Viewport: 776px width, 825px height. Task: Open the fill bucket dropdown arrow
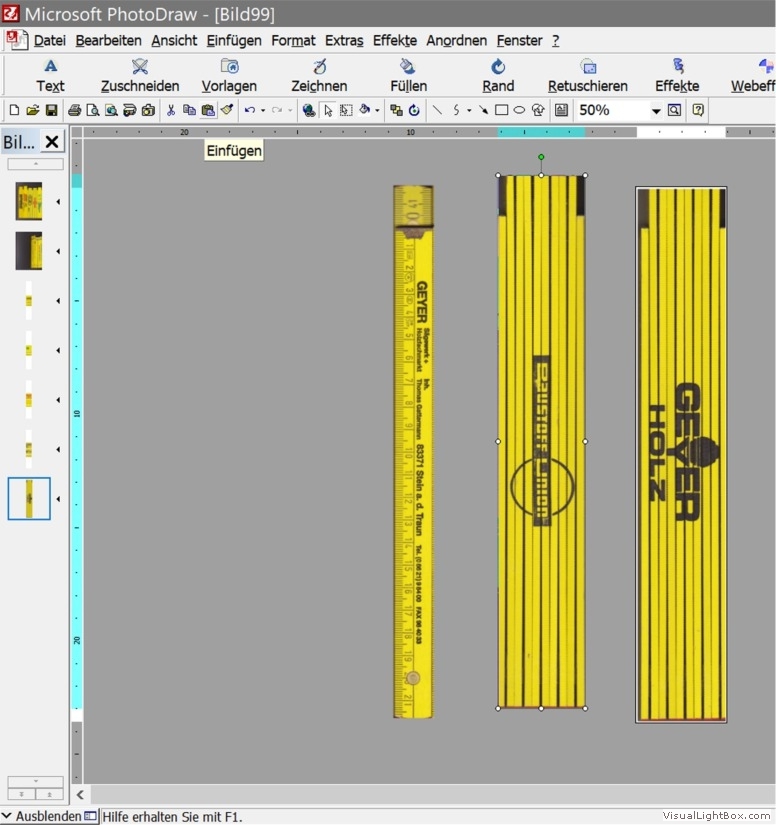[x=377, y=110]
